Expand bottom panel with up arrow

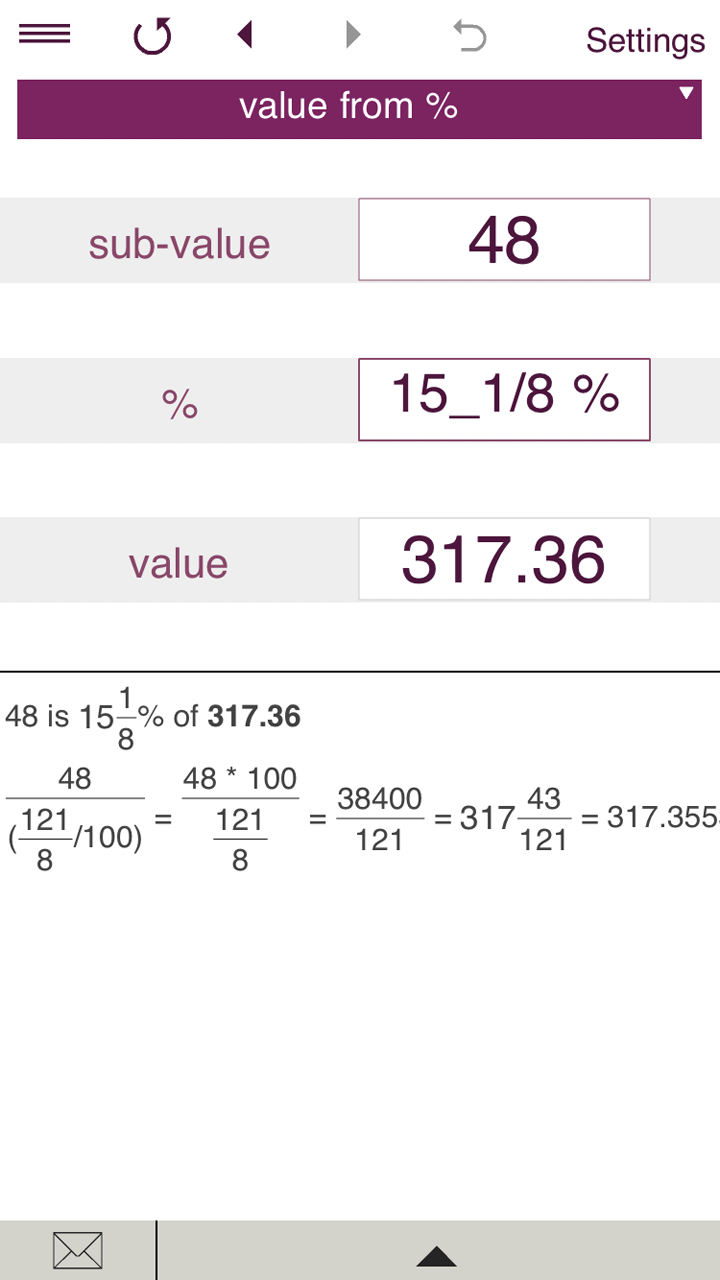[x=436, y=1256]
